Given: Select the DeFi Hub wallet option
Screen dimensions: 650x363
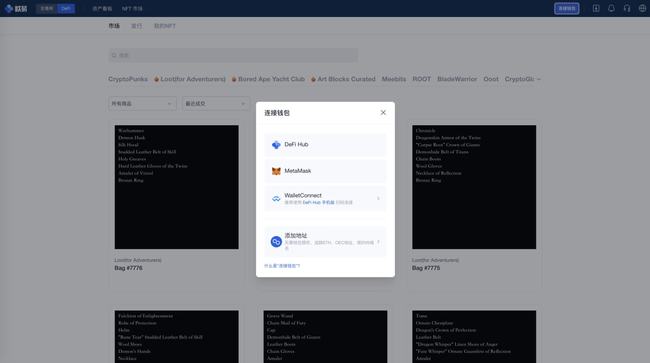Looking at the screenshot, I should [x=325, y=145].
